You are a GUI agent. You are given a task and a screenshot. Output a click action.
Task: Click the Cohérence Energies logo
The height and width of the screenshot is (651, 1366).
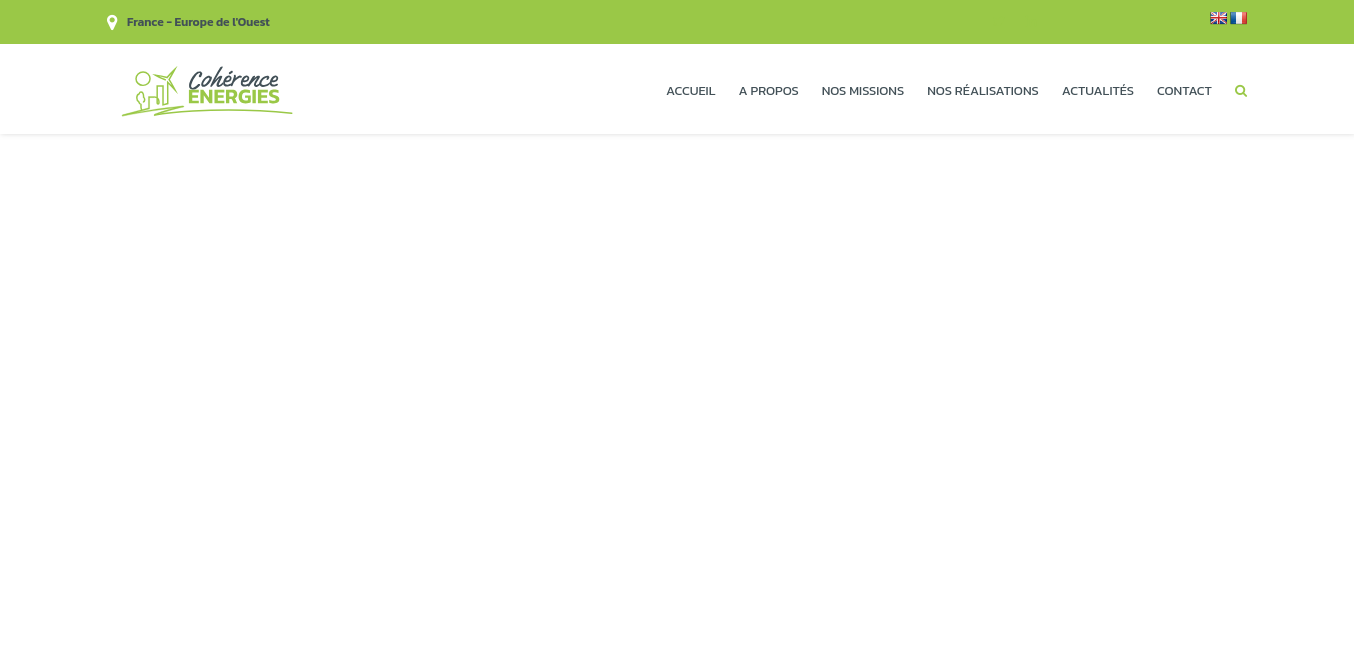click(207, 91)
